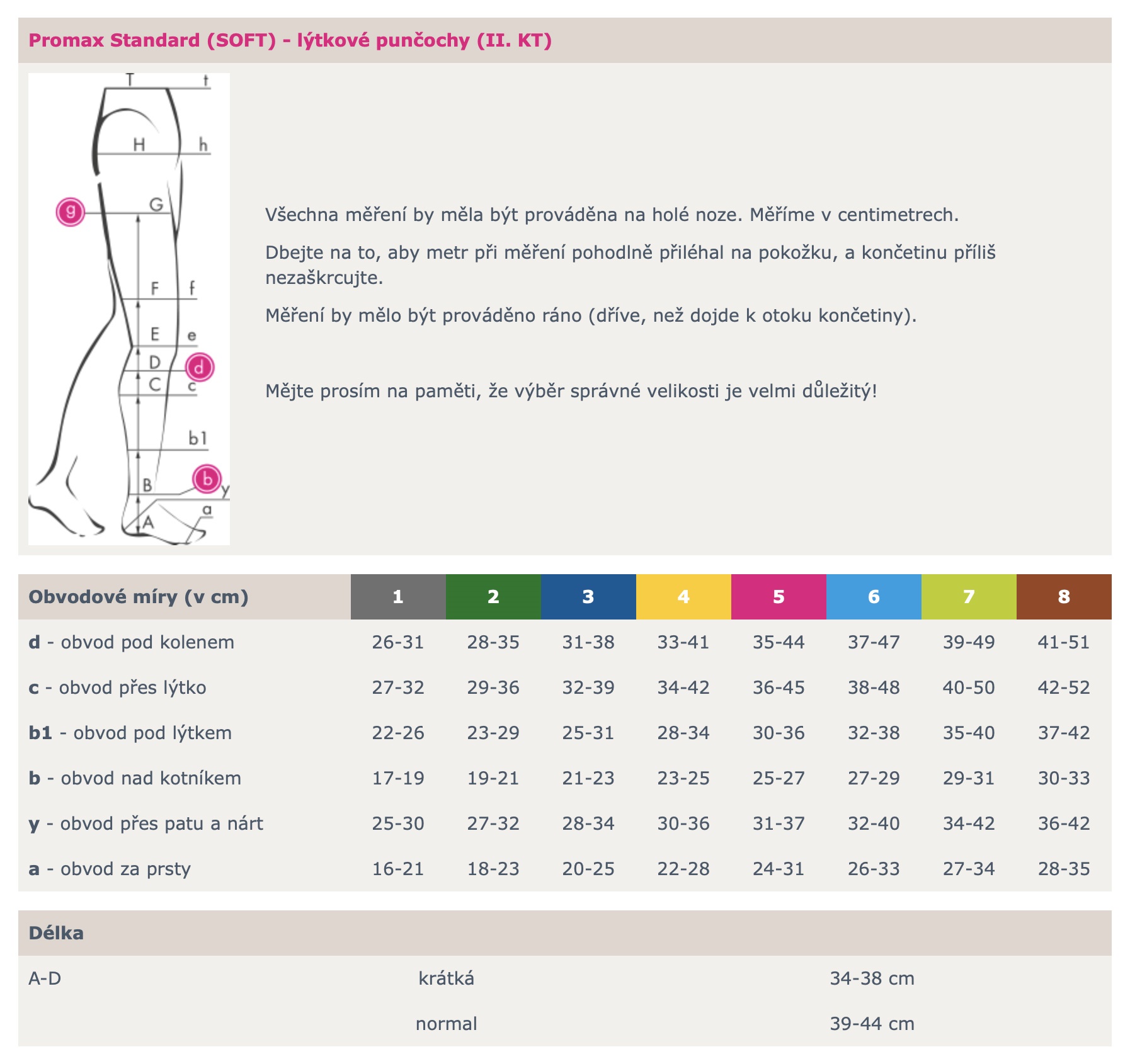1130x1064 pixels.
Task: Click the sentence starting 'Všechna měření by měla'
Action: (612, 215)
